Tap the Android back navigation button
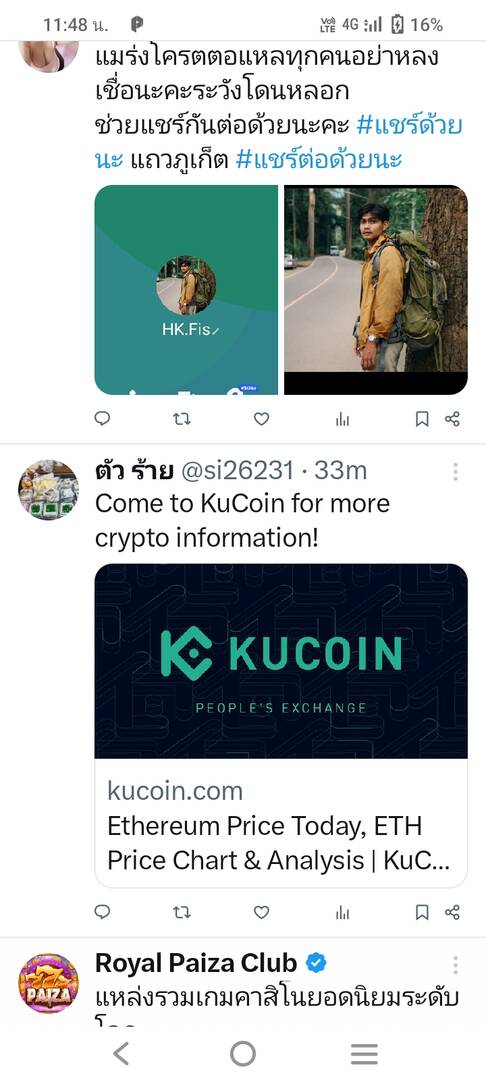Viewport: 486px width, 1080px height. coord(121,1053)
